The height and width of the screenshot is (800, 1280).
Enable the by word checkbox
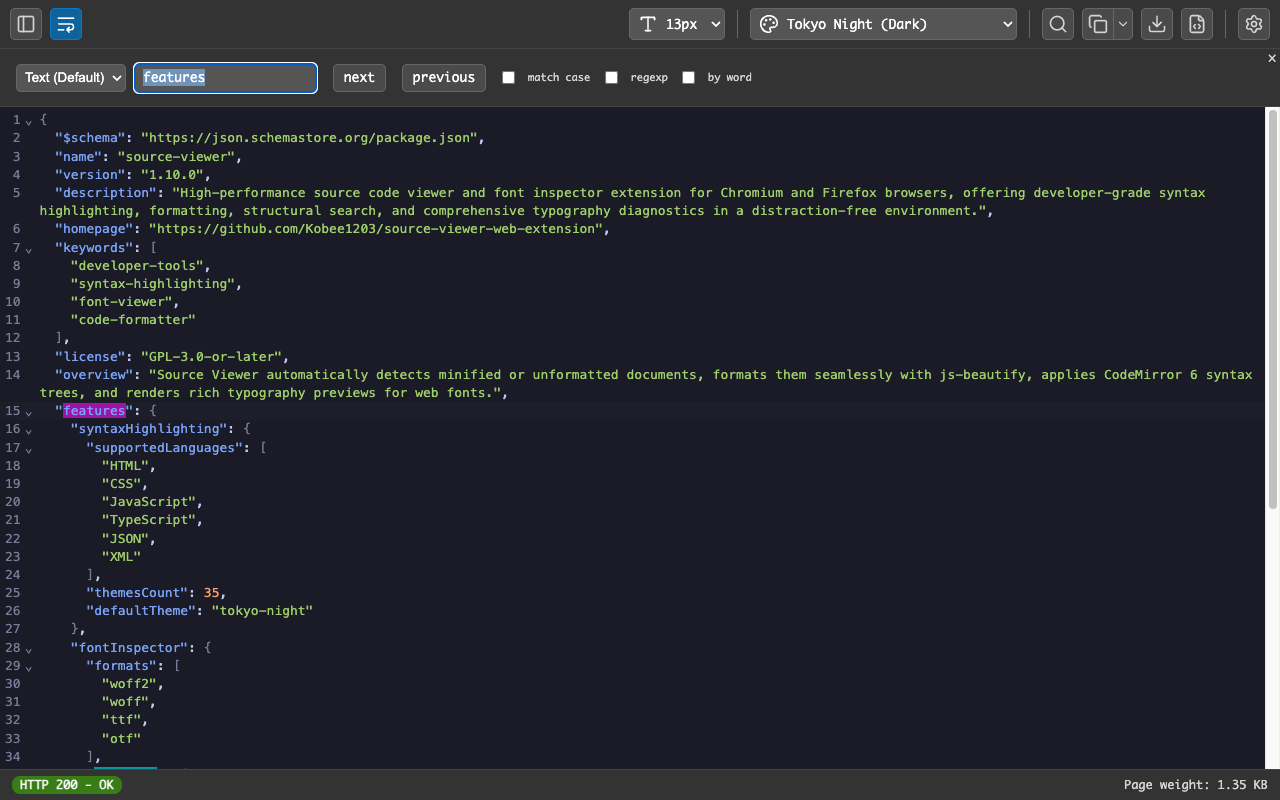pos(688,77)
